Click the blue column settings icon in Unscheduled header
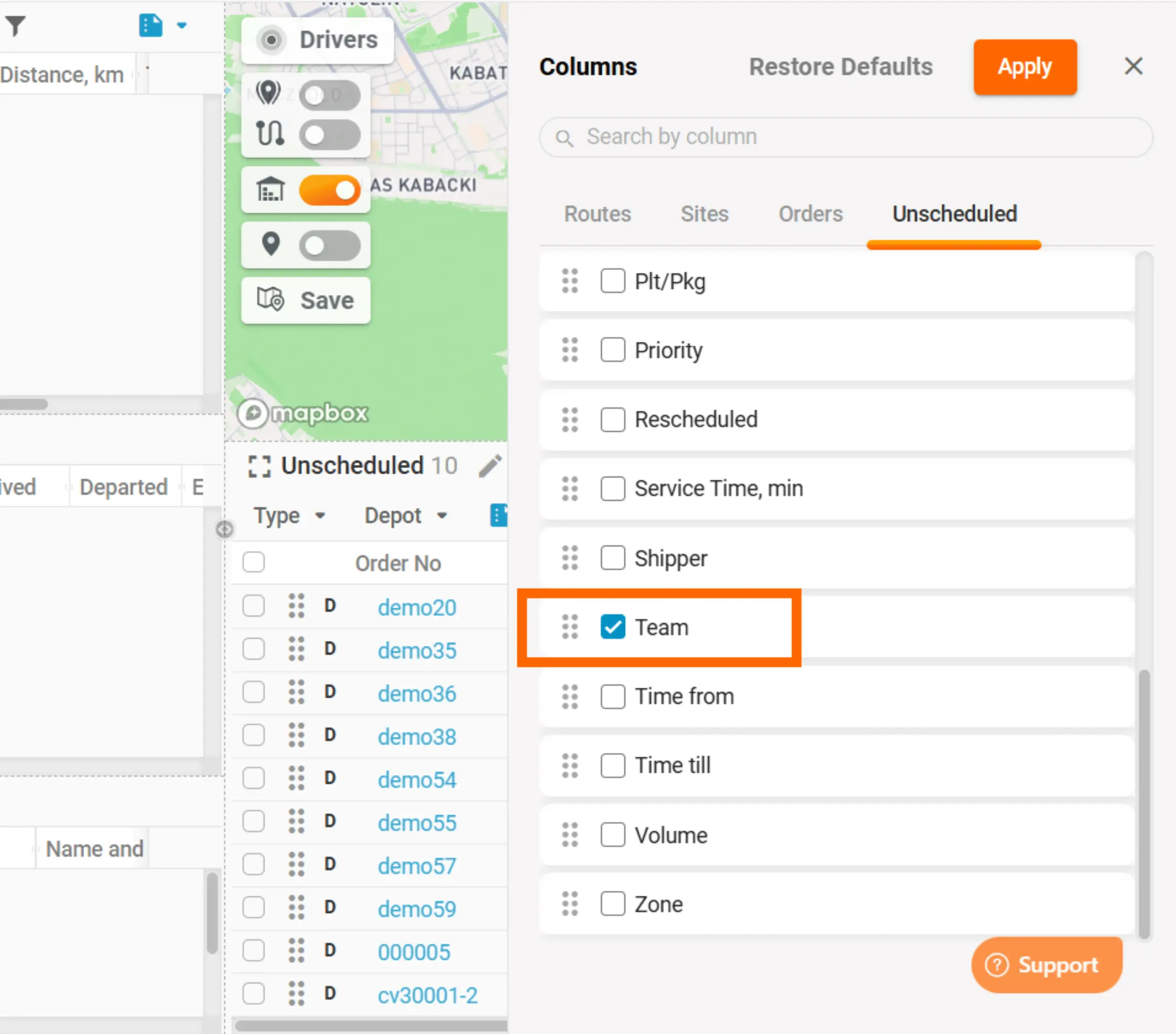 pos(499,516)
